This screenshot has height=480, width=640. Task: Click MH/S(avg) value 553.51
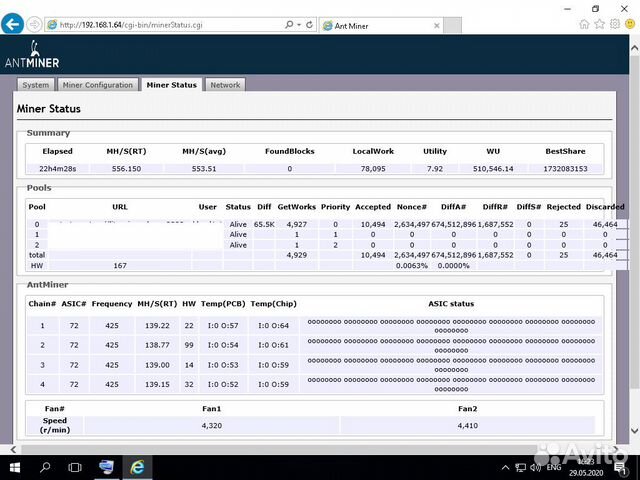click(x=204, y=169)
